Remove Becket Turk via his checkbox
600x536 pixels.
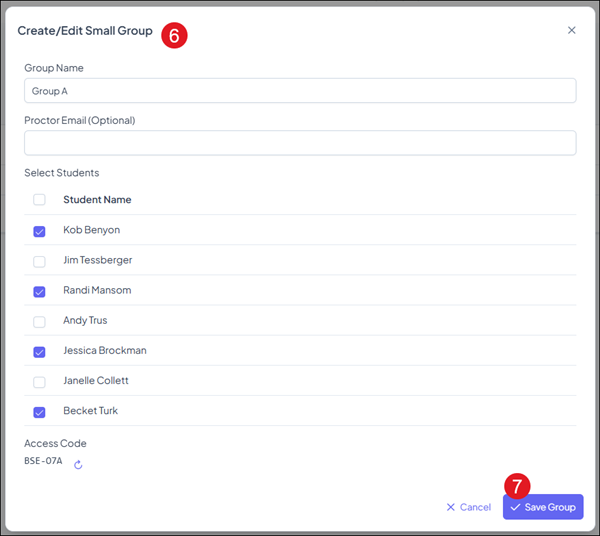point(39,411)
